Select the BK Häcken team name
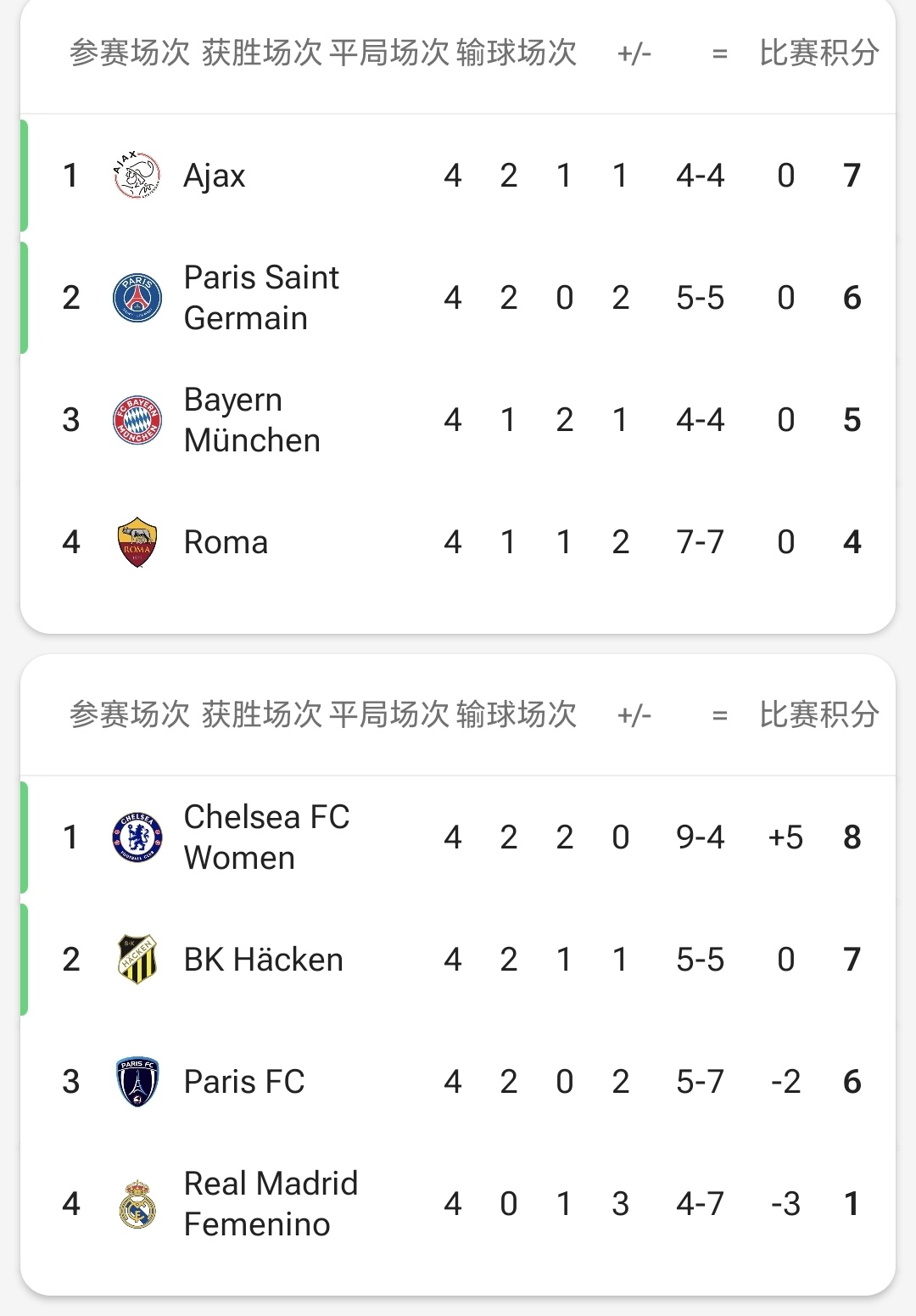Image resolution: width=916 pixels, height=1316 pixels. [263, 960]
